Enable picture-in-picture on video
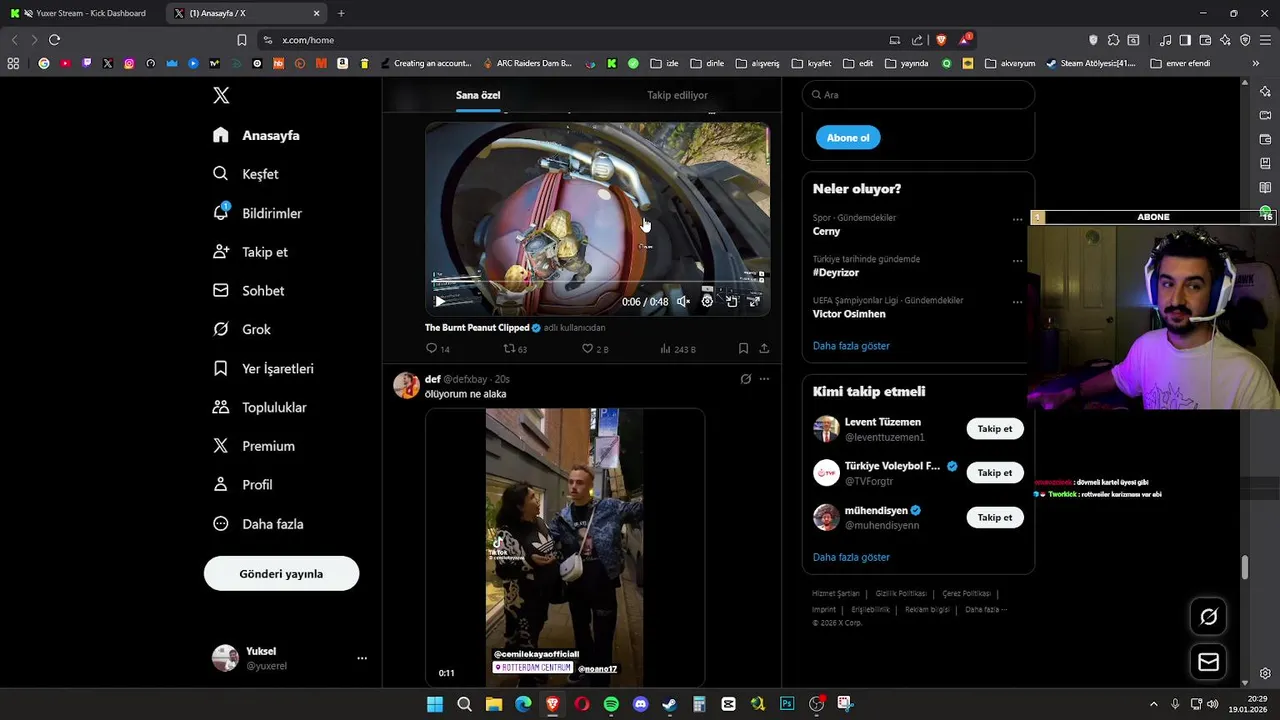 [731, 301]
